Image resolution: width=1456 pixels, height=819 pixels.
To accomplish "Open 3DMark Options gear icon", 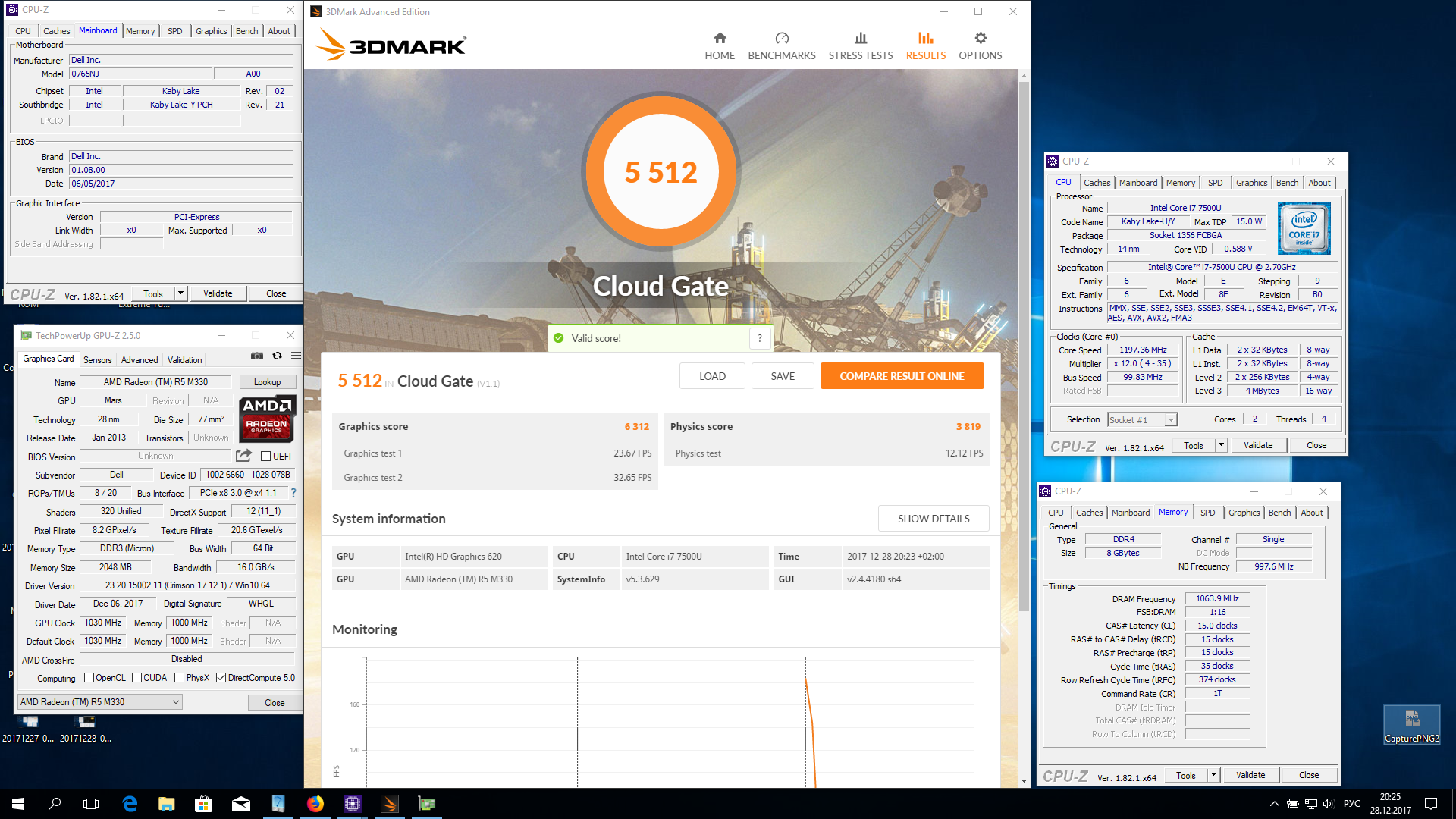I will (x=981, y=38).
